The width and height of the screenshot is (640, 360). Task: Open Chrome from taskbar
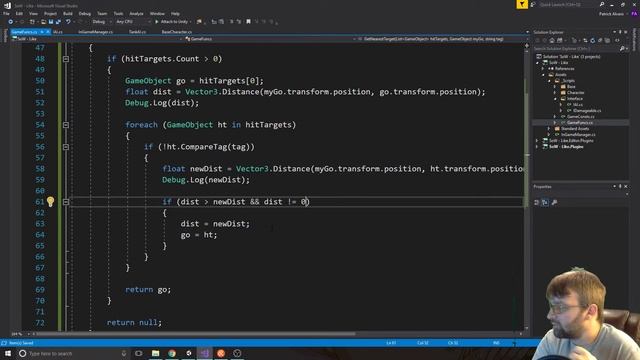click(172, 353)
